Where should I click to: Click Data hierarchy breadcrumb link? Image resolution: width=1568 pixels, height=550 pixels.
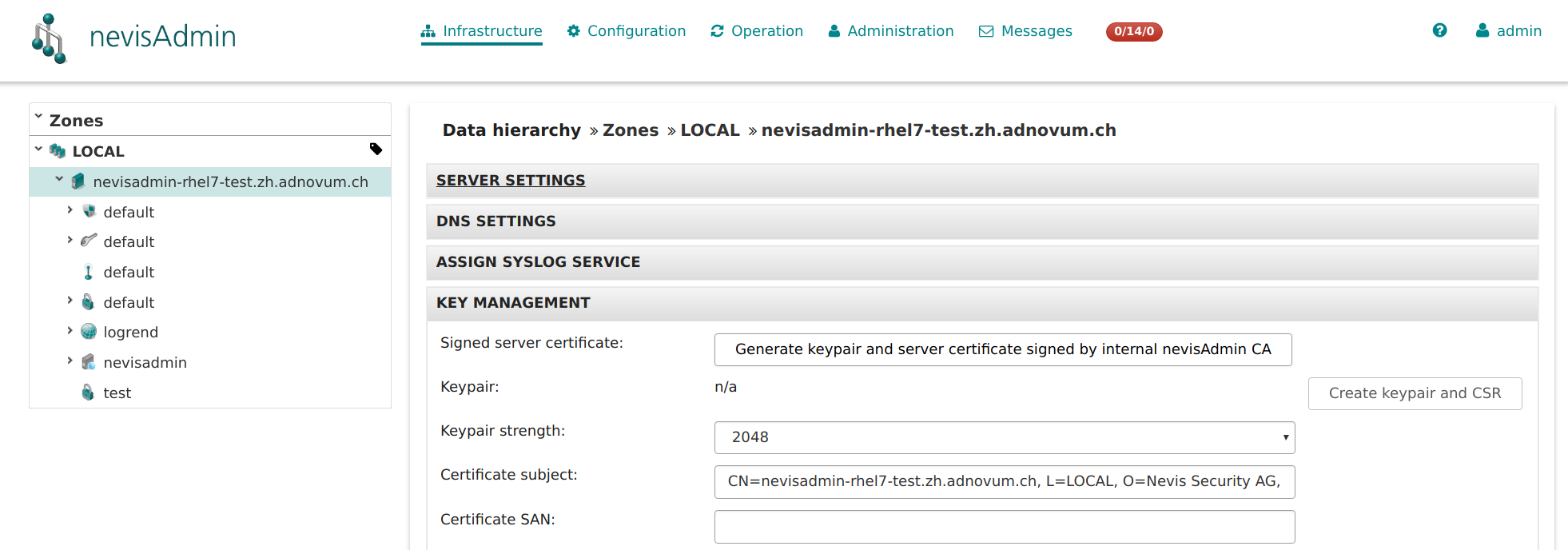point(511,130)
